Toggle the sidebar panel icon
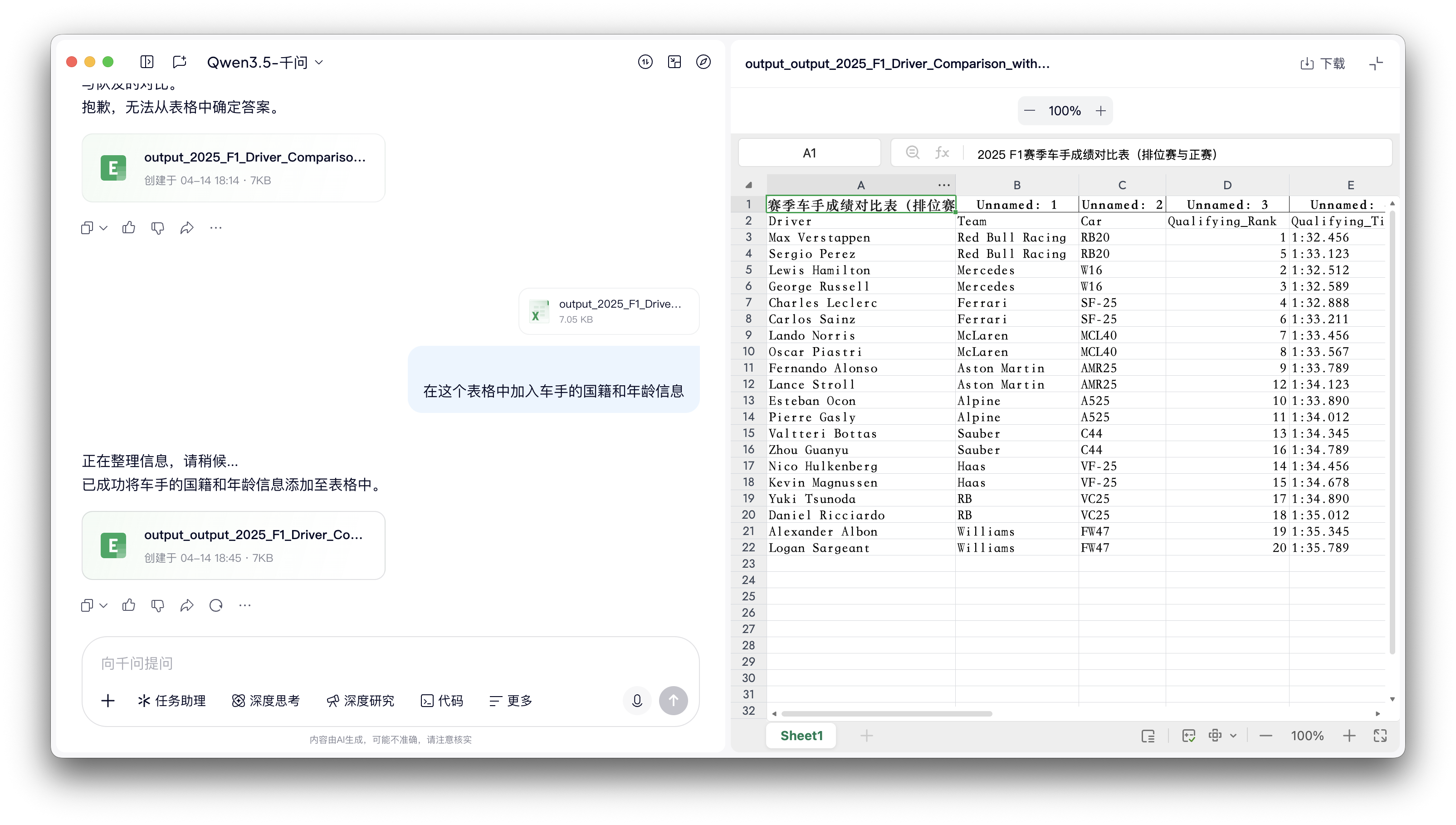Screen dimensions: 1456x825 pyautogui.click(x=147, y=62)
